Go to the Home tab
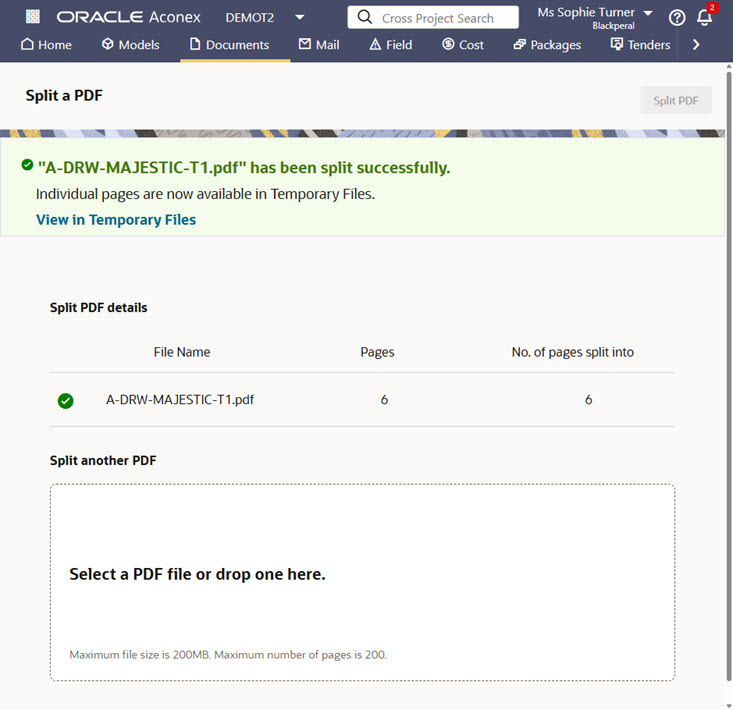 [46, 45]
